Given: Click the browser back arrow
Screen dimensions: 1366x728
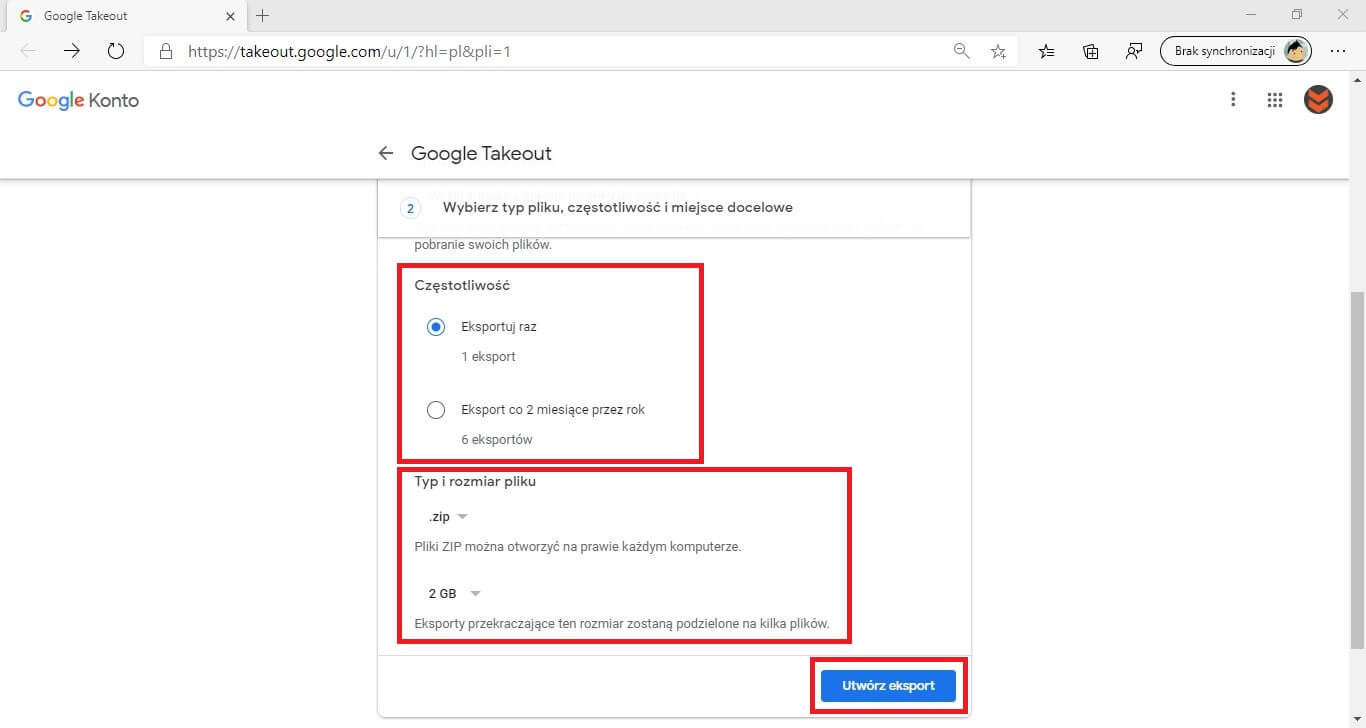Looking at the screenshot, I should (x=28, y=51).
